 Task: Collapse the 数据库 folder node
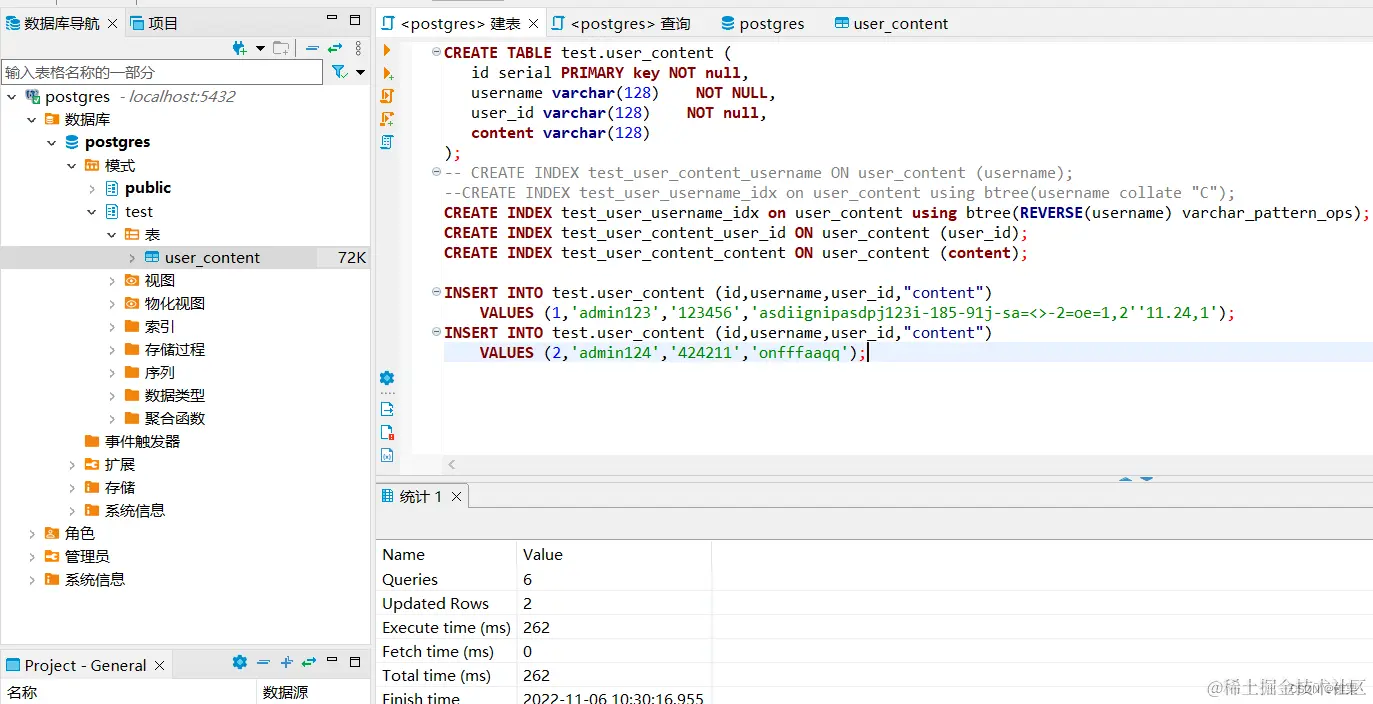tap(32, 120)
